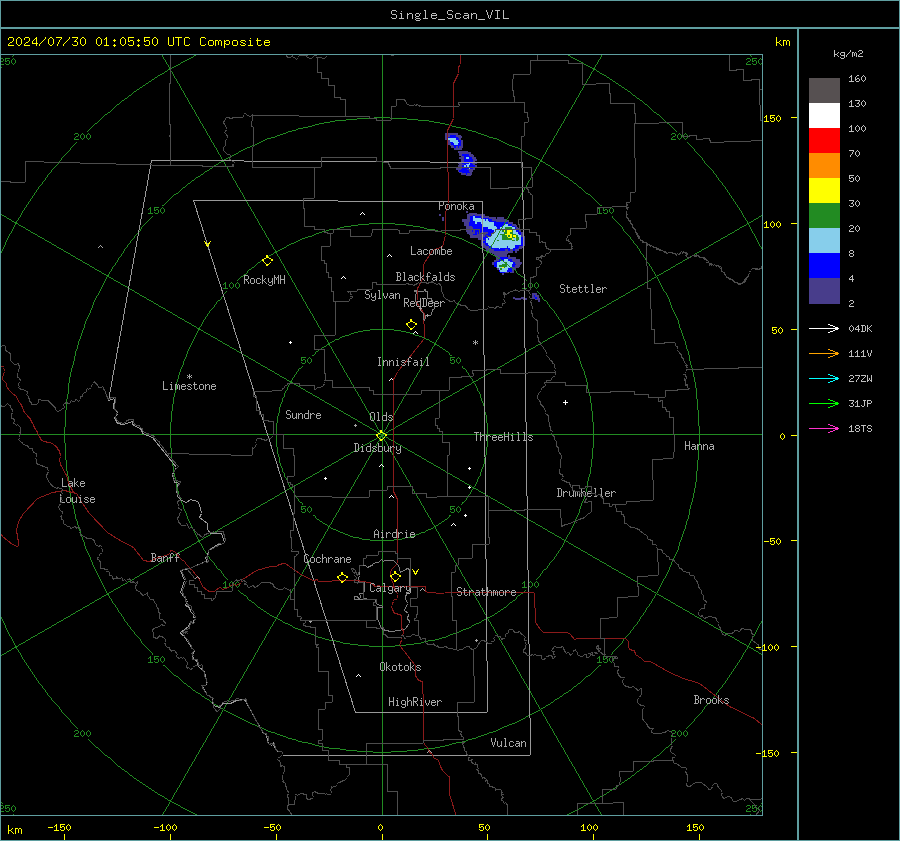
Task: Click the Banff town label
Action: (165, 558)
